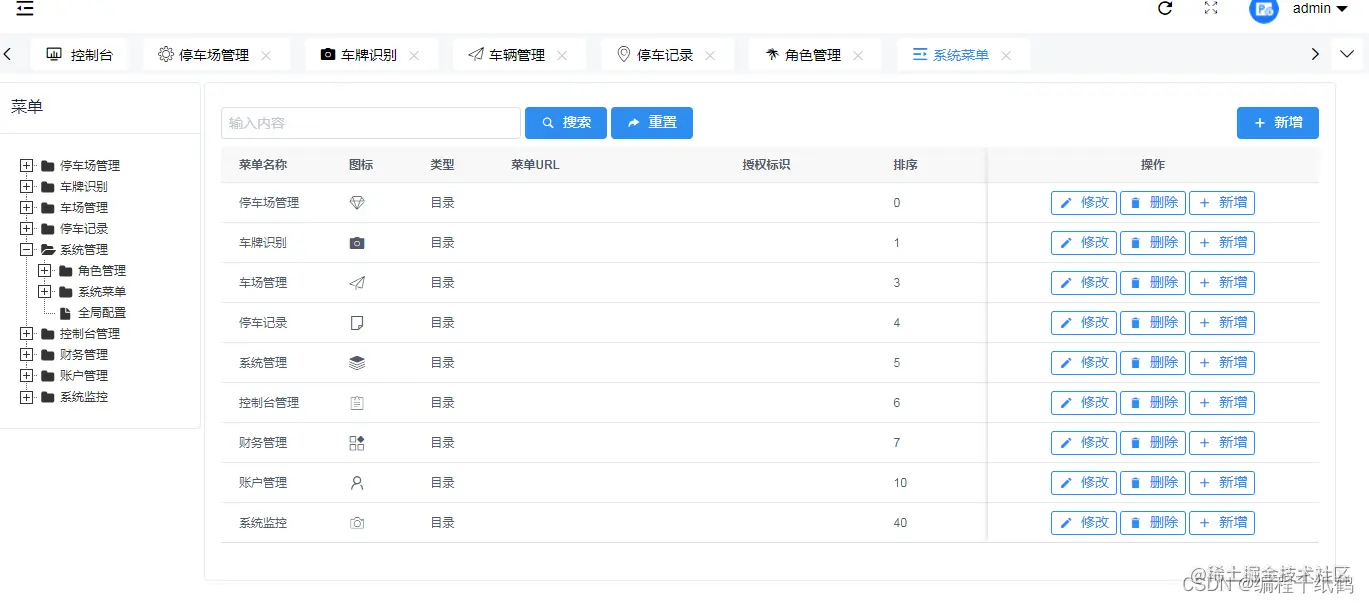
Task: Switch to the 控制台 tab
Action: pos(79,55)
